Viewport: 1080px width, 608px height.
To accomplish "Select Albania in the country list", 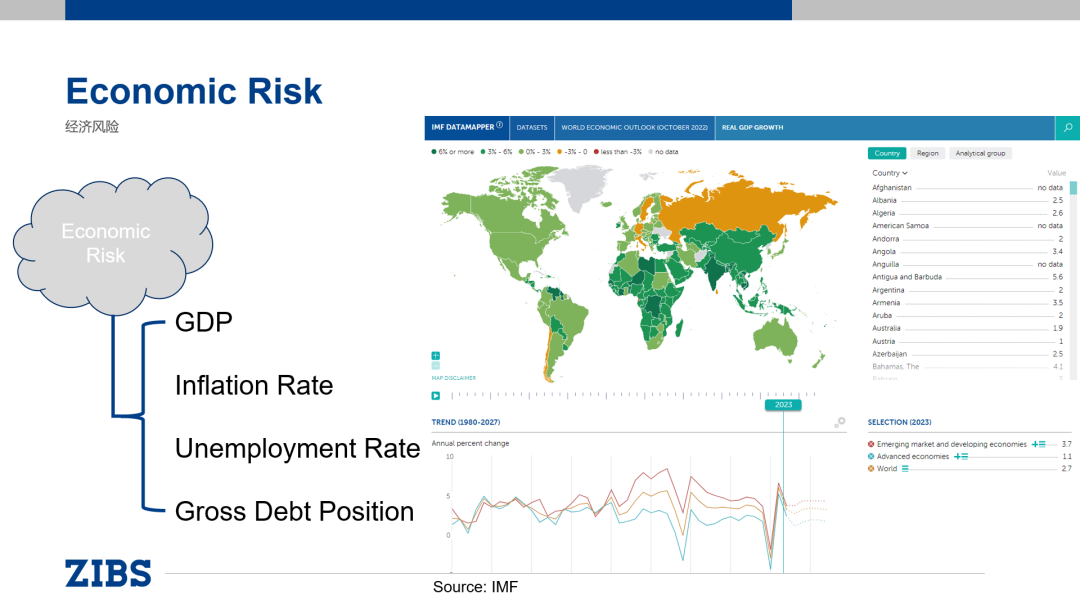I will (x=967, y=200).
